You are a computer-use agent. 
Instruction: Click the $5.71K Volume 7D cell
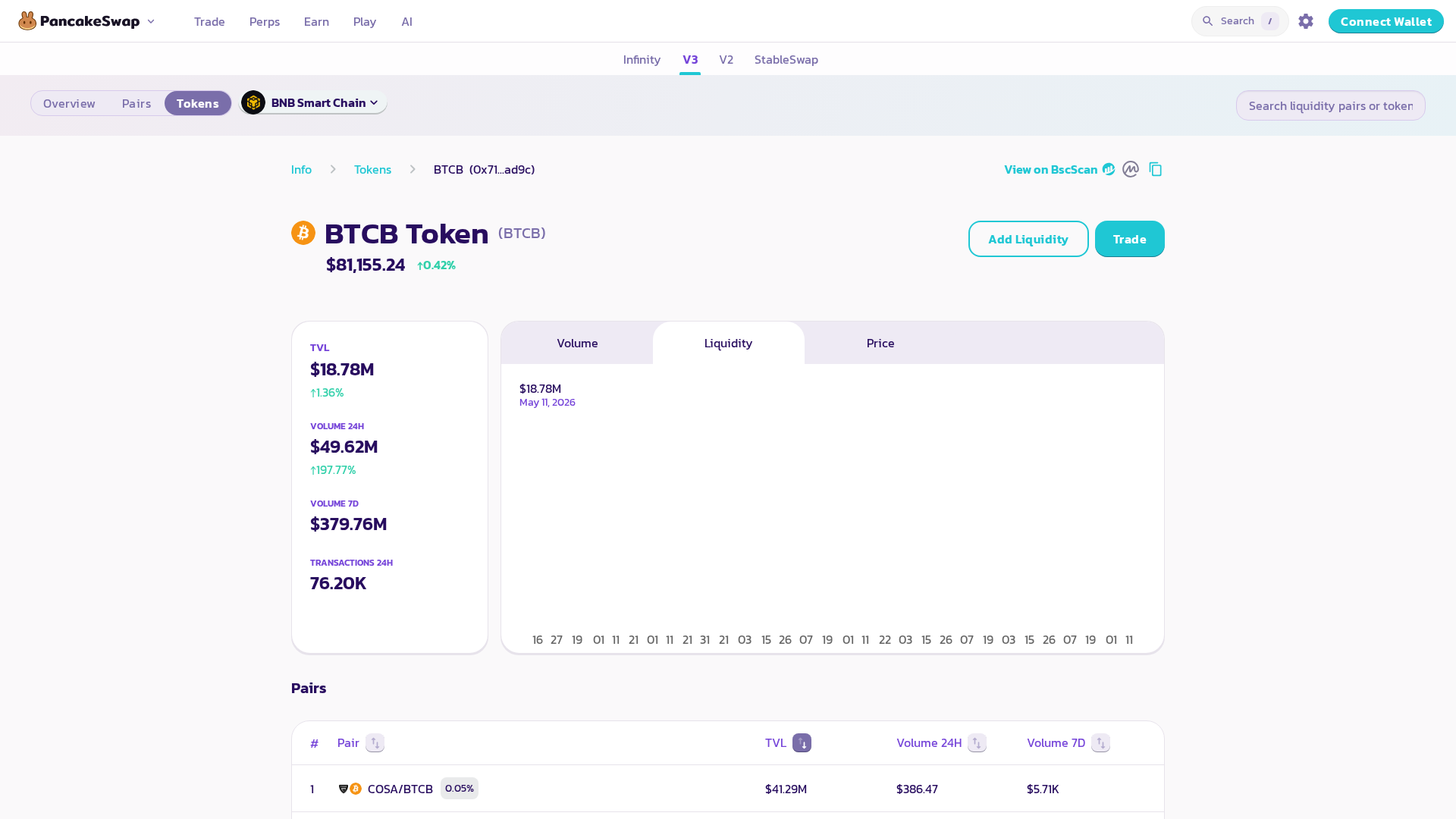click(x=1043, y=789)
